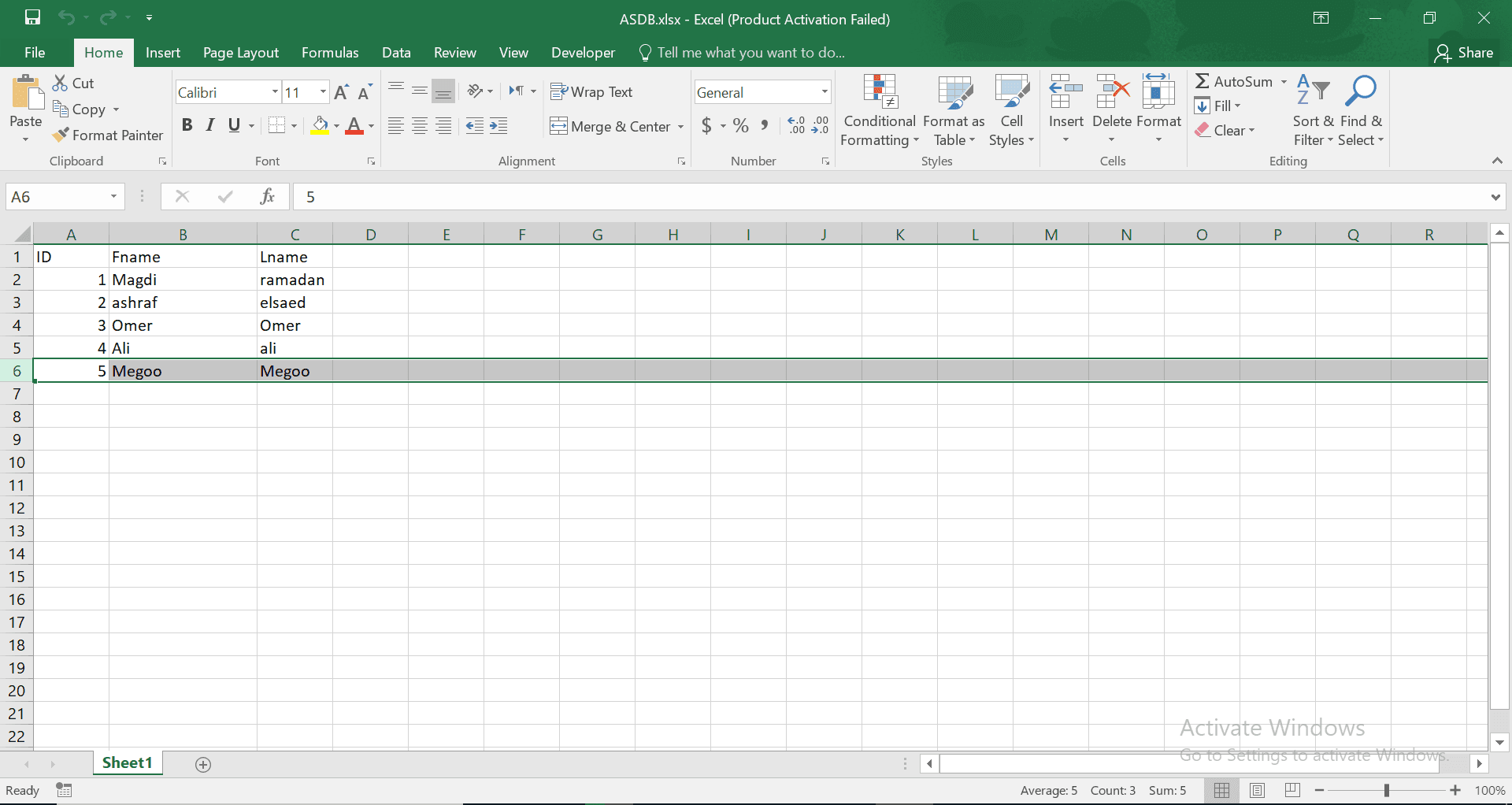Open the File menu
This screenshot has width=1512, height=805.
(35, 52)
